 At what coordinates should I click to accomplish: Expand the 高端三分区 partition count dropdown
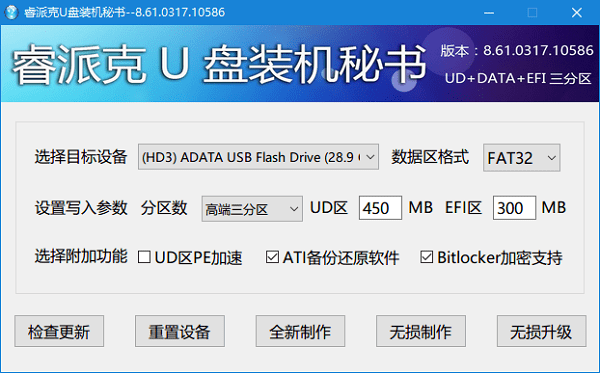click(252, 209)
